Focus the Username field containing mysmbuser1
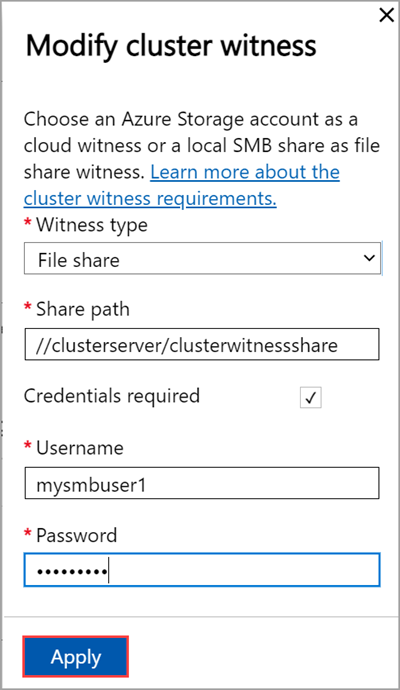Image resolution: width=400 pixels, height=690 pixels. point(202,483)
